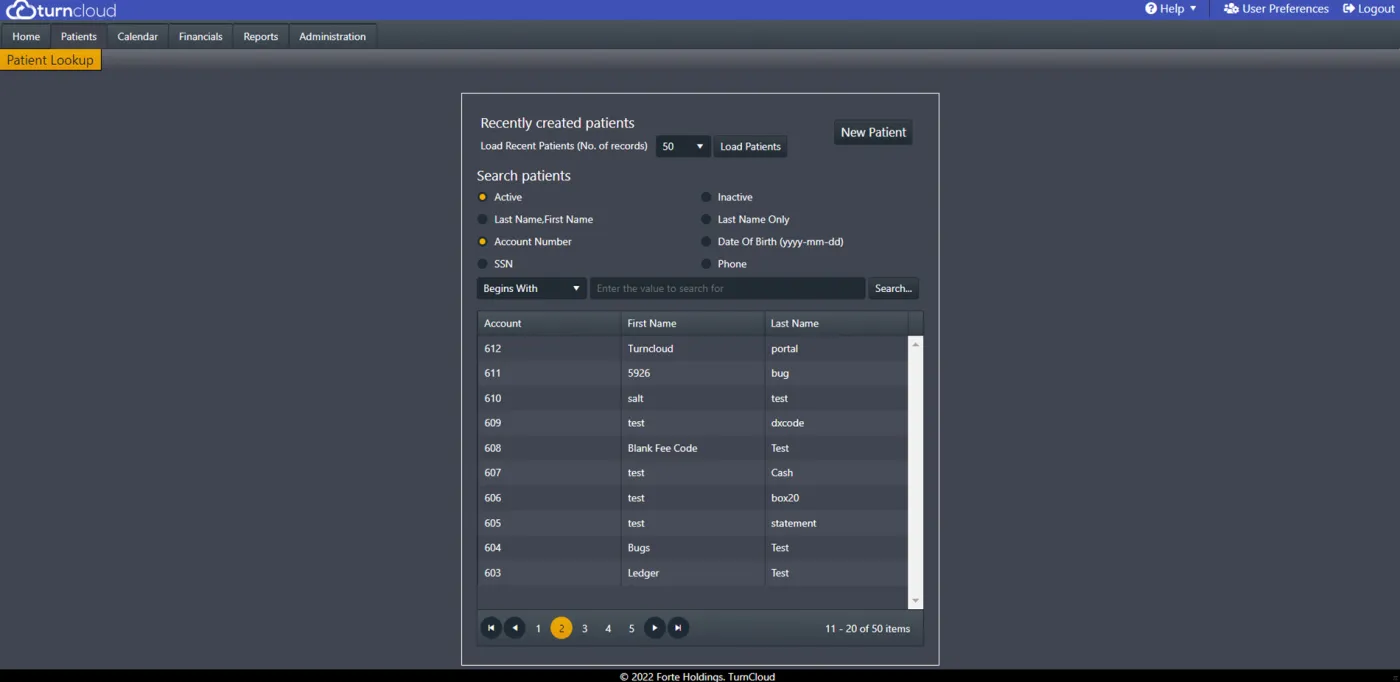Select patient row Blank Fee Code
Screen dimensions: 1400x682
click(x=692, y=448)
